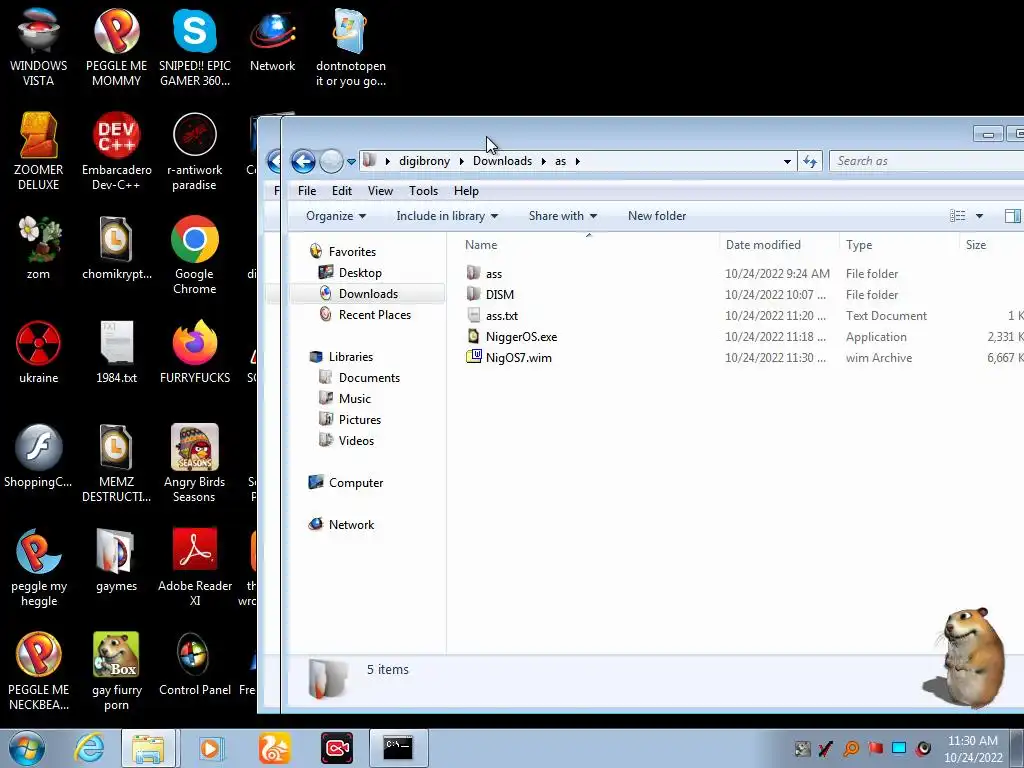Select the Google Chrome desktop icon

(x=195, y=255)
